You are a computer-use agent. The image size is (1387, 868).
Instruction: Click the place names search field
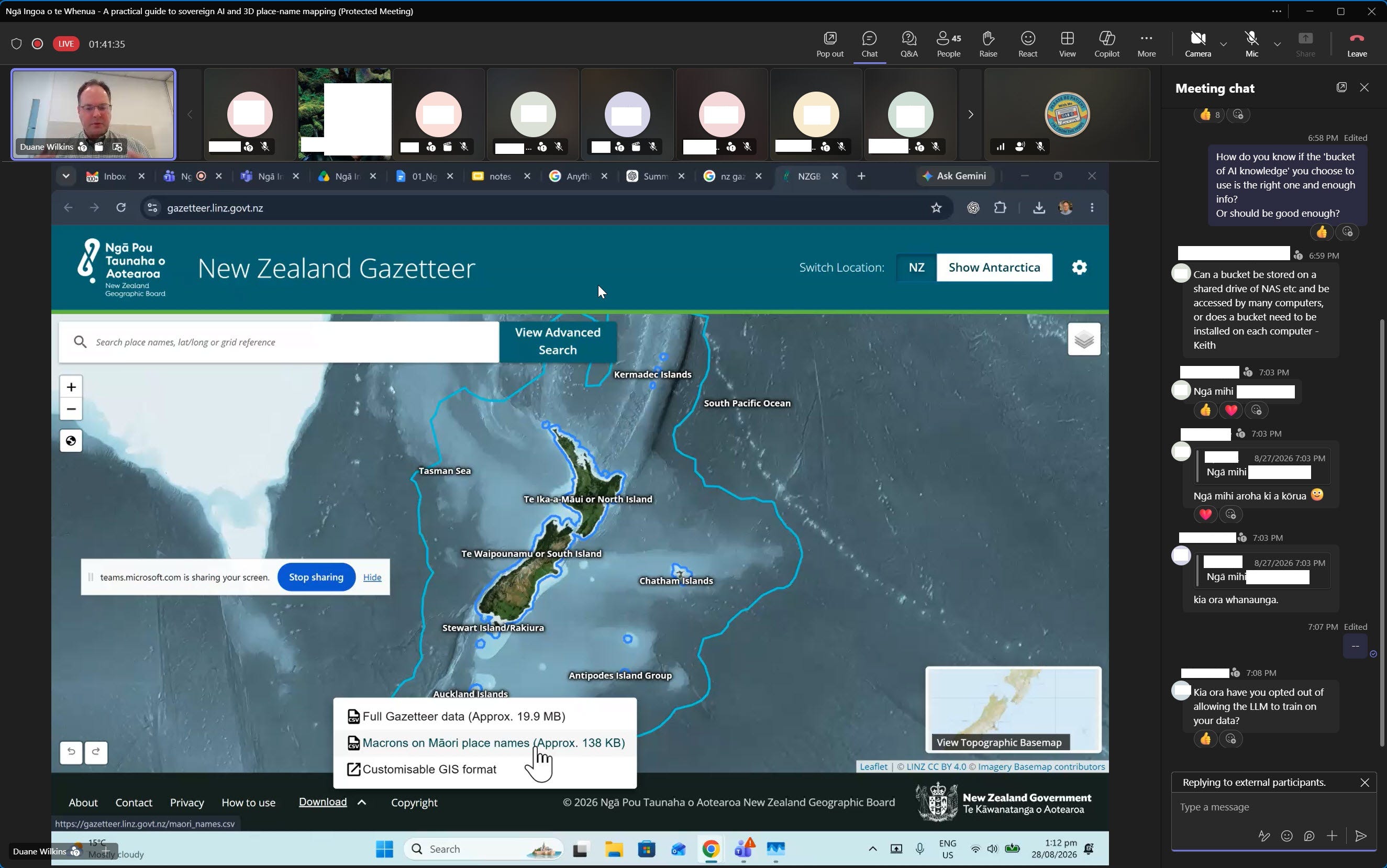[279, 342]
